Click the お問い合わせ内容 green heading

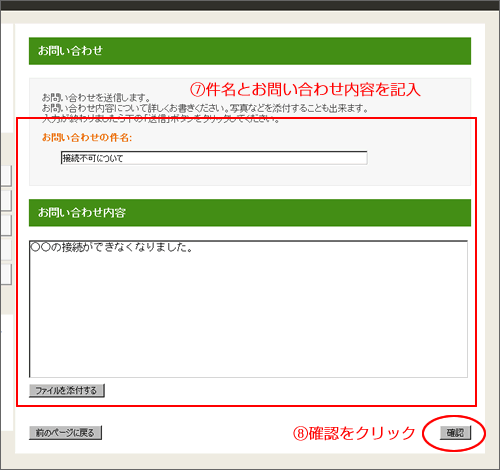pos(250,213)
